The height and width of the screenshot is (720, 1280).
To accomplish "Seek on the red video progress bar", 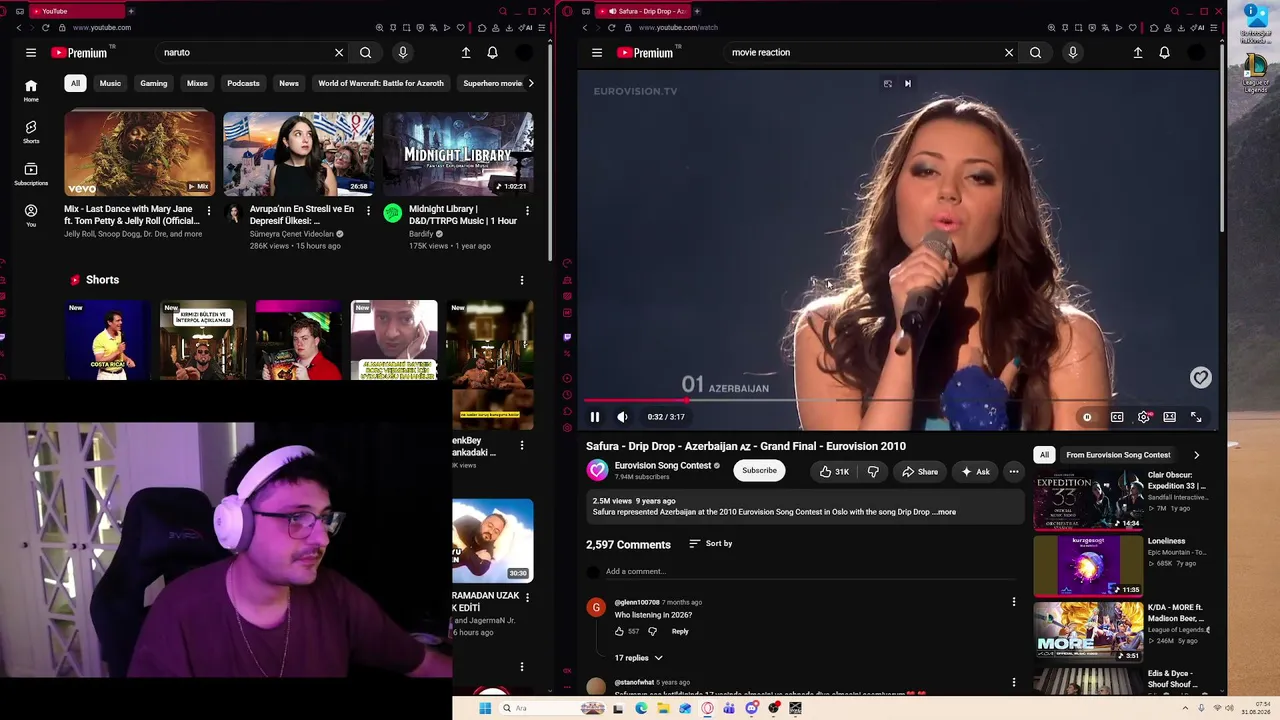I will [x=898, y=400].
